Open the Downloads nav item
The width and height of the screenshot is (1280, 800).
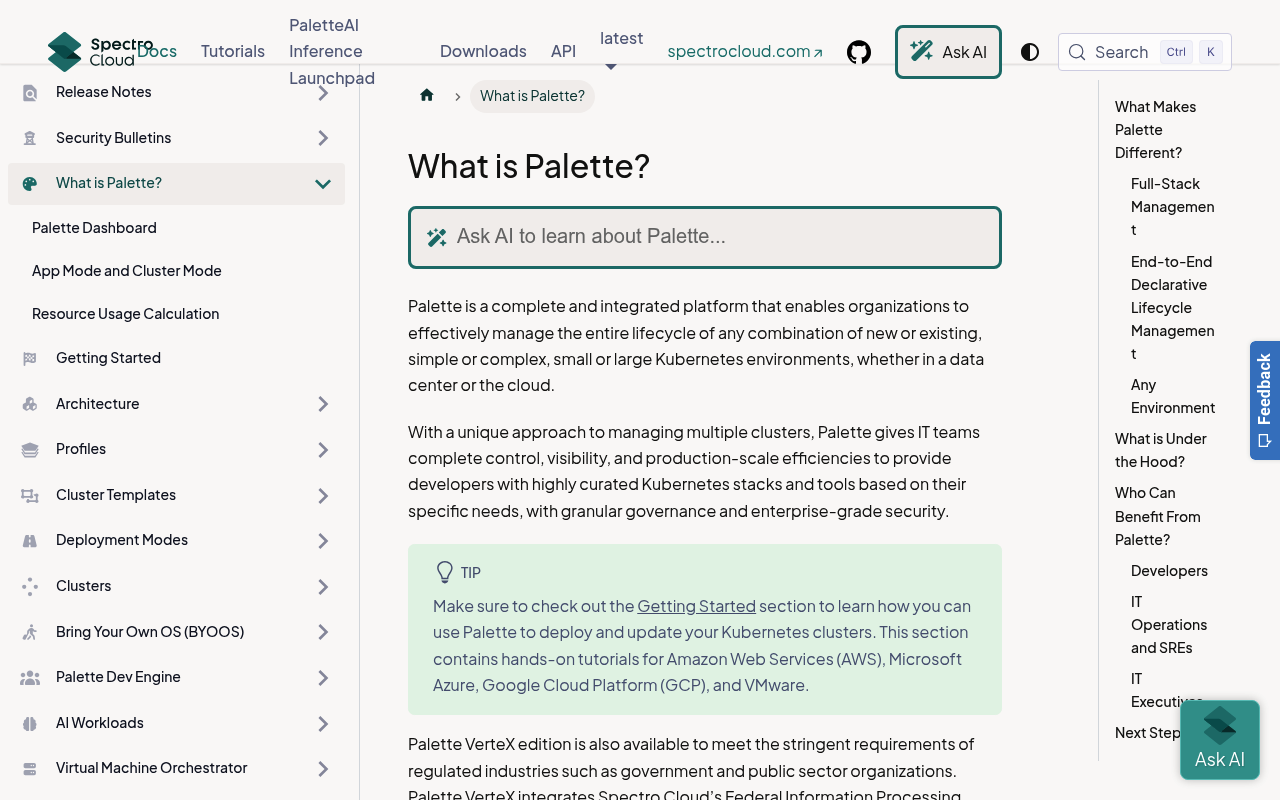click(x=483, y=51)
